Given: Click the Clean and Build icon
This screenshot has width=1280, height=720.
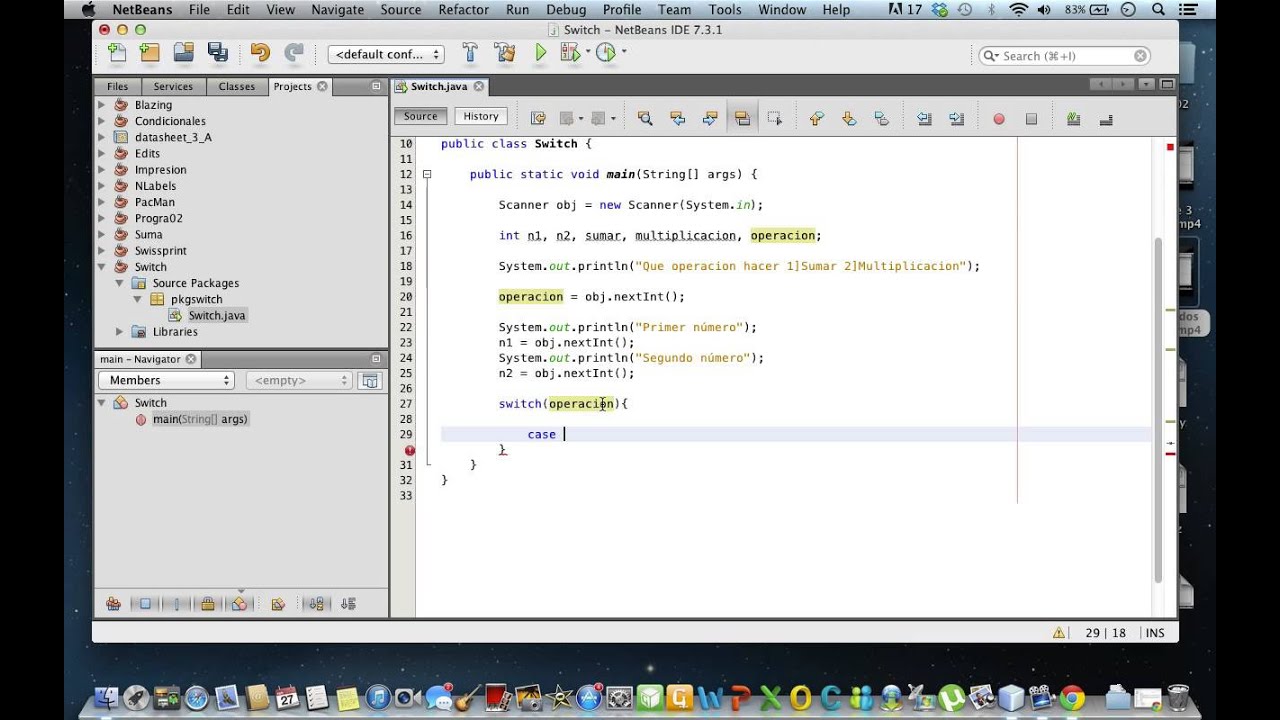Looking at the screenshot, I should (504, 53).
